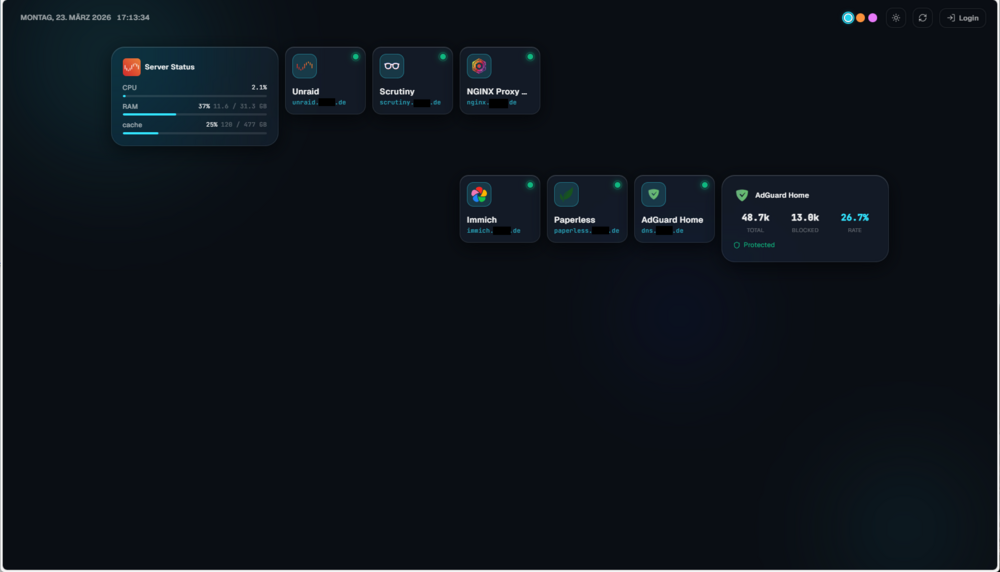This screenshot has width=1000, height=572.
Task: Click the AdGuard Home widget shield icon
Action: 742,195
